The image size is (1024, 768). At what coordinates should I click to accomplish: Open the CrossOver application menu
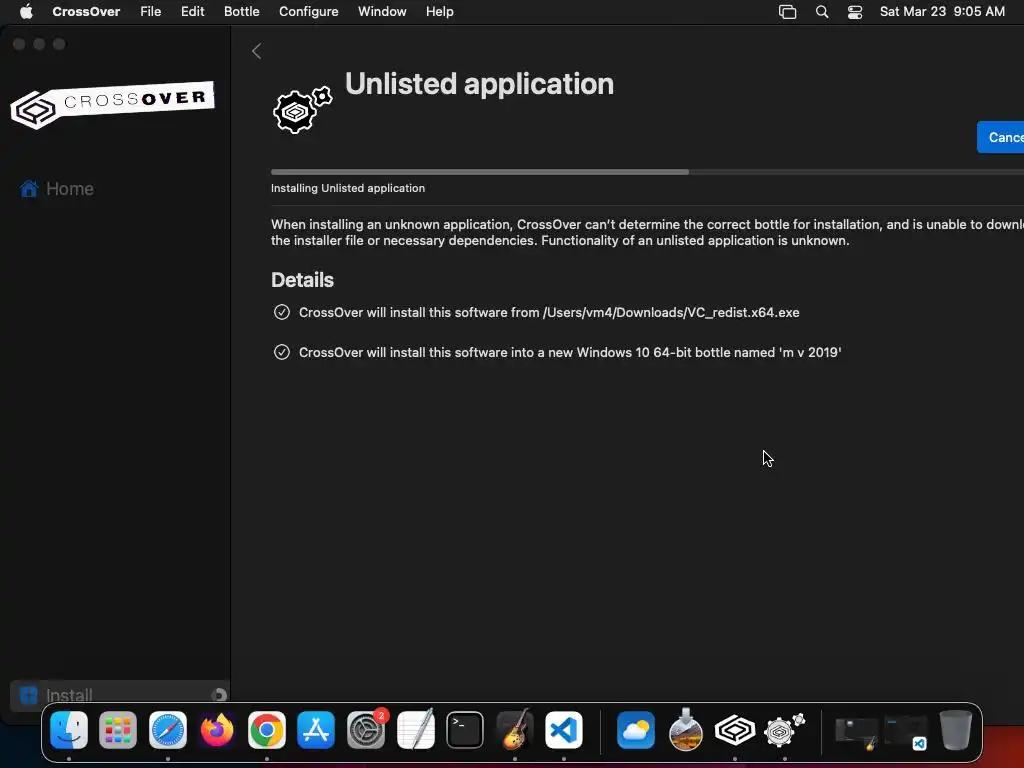tap(86, 12)
